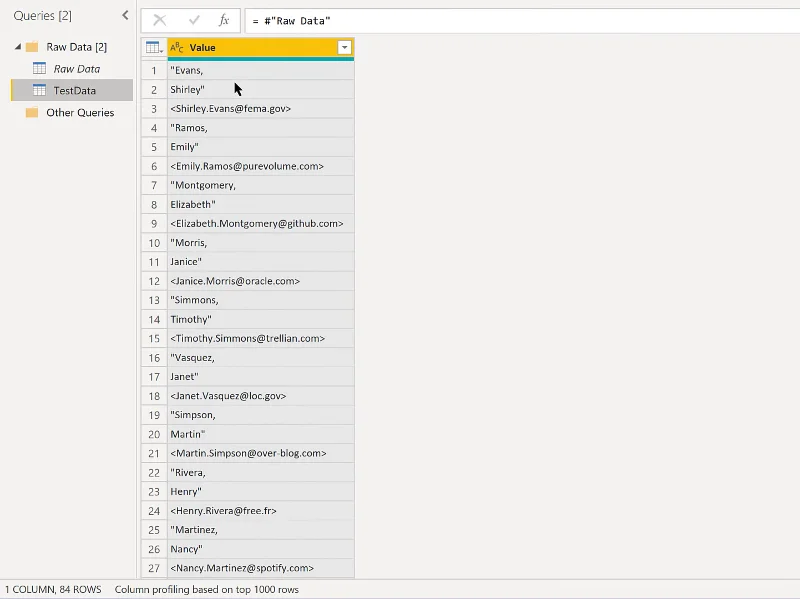Open the table menu icon in header corner
This screenshot has width=800, height=599.
coord(154,48)
